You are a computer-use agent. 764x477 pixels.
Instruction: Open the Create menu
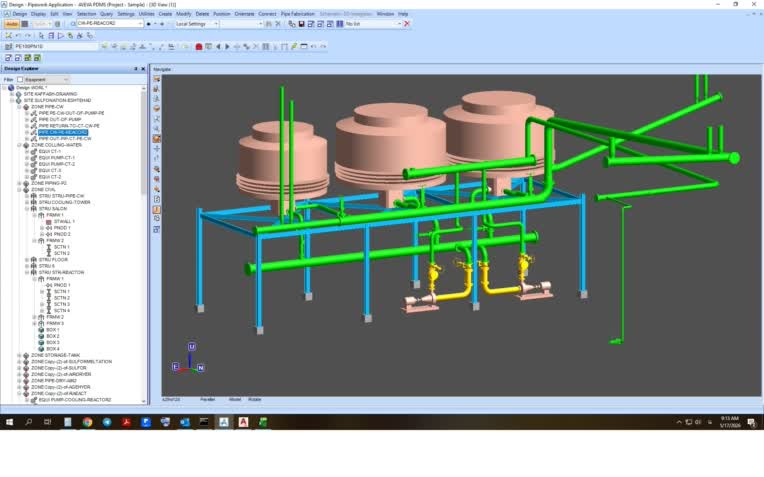click(x=165, y=14)
